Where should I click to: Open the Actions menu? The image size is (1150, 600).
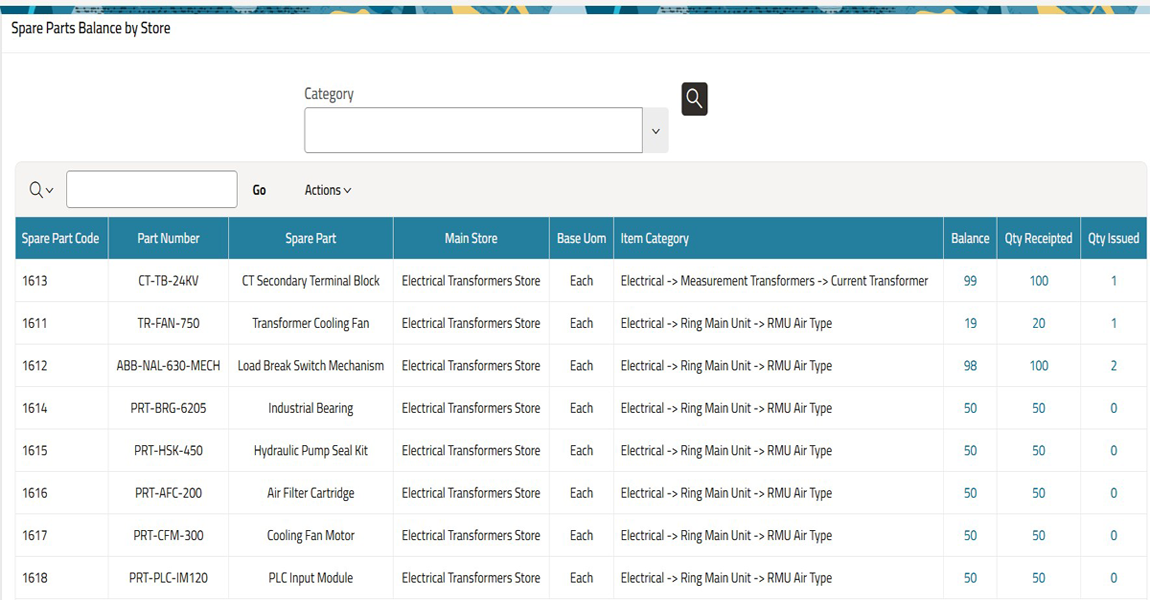coord(328,190)
